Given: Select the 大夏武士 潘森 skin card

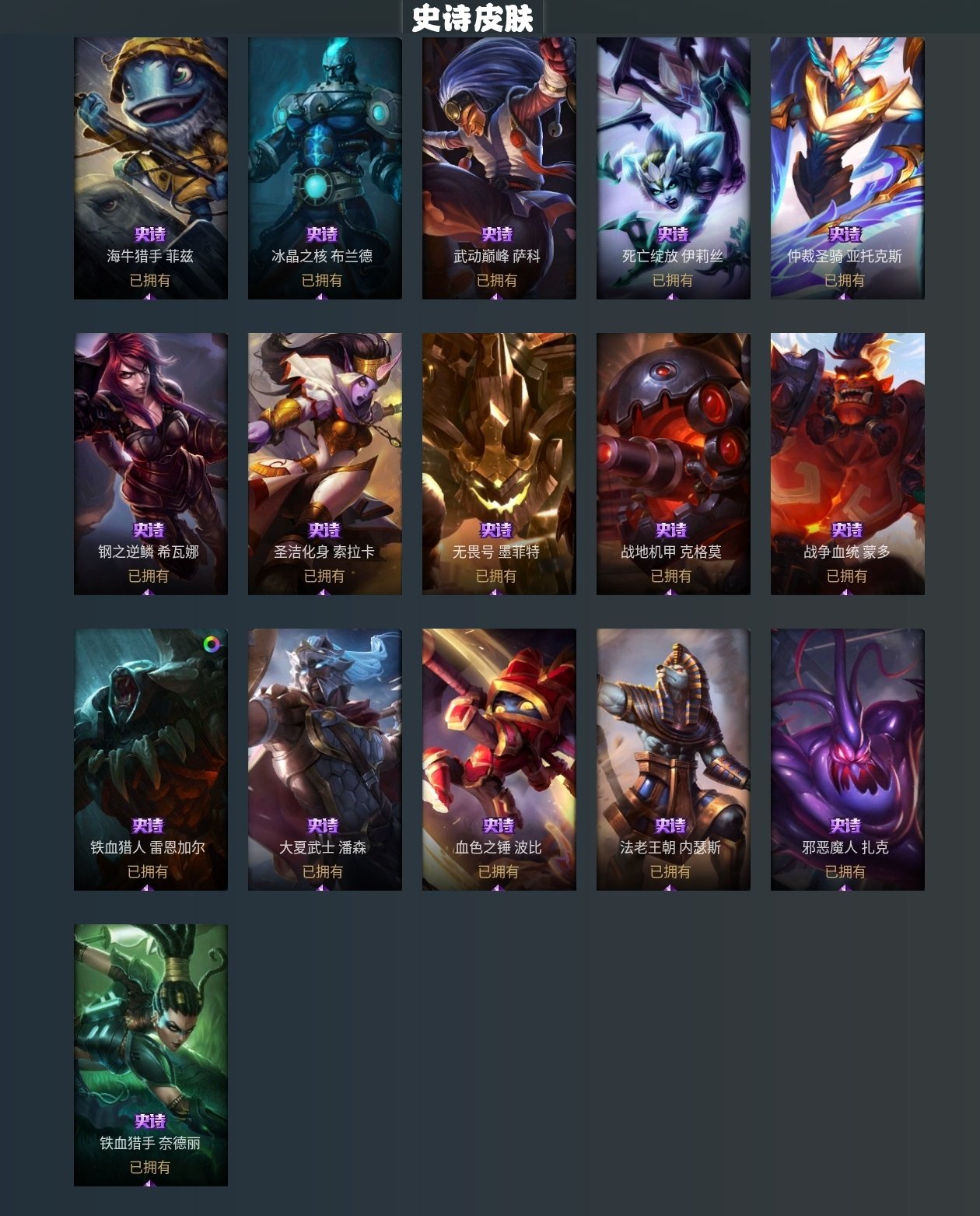Looking at the screenshot, I should (x=325, y=759).
